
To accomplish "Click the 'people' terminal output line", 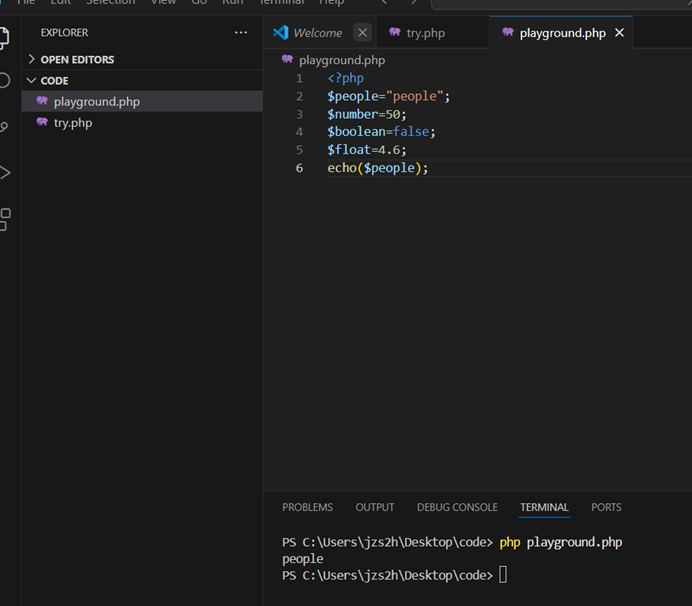I will point(303,559).
